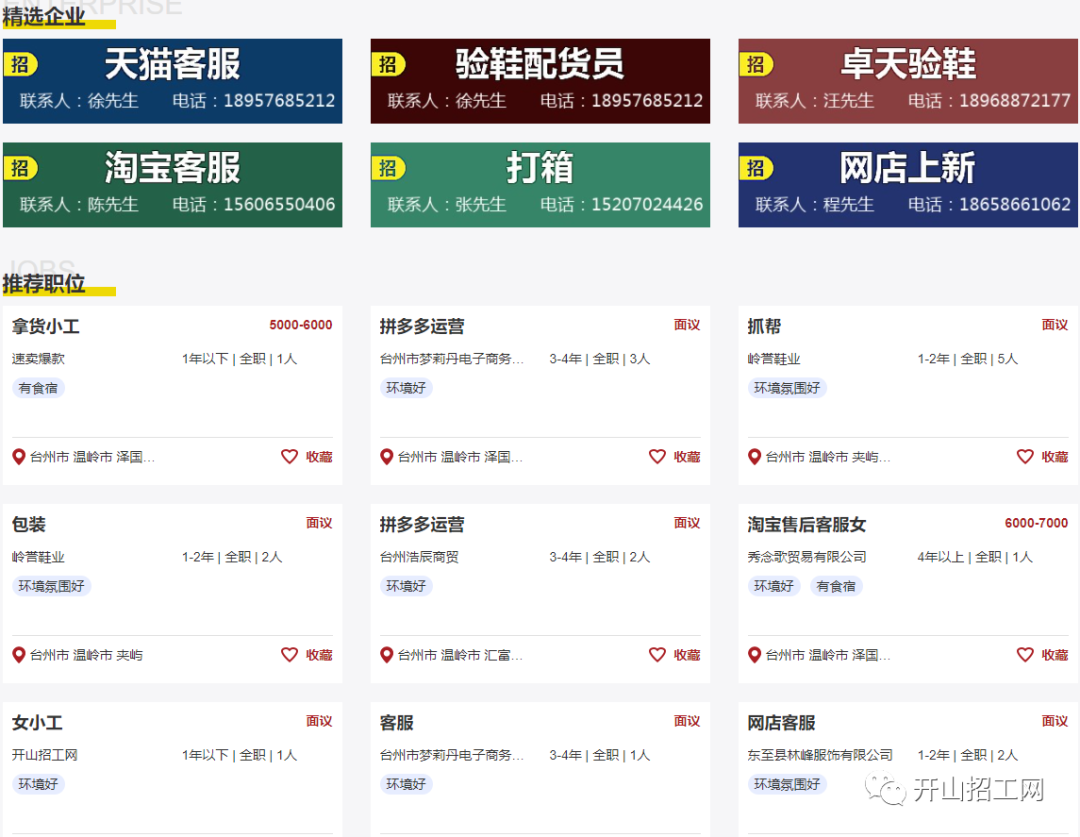
Task: Toggle 收藏 favorite on the 拼多多运营 job card
Action: [x=675, y=457]
